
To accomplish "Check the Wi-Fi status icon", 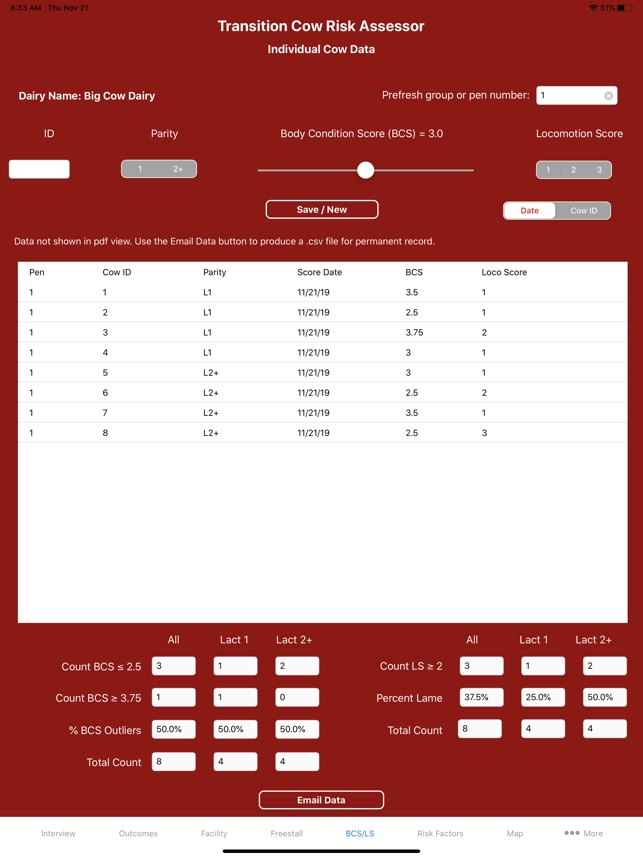I will pyautogui.click(x=593, y=8).
